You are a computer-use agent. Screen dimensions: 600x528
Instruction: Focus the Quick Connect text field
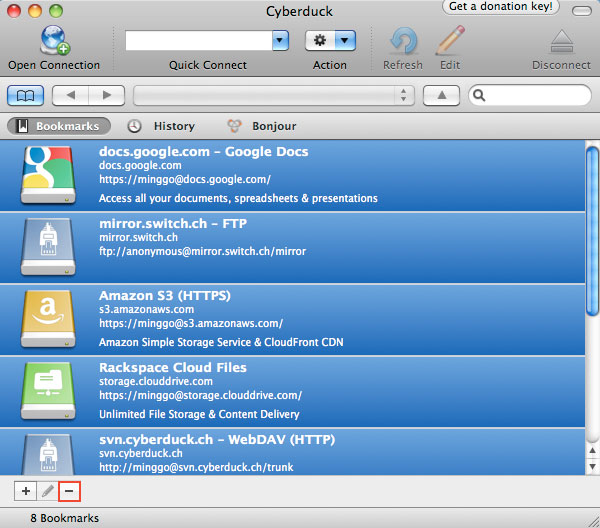[199, 41]
